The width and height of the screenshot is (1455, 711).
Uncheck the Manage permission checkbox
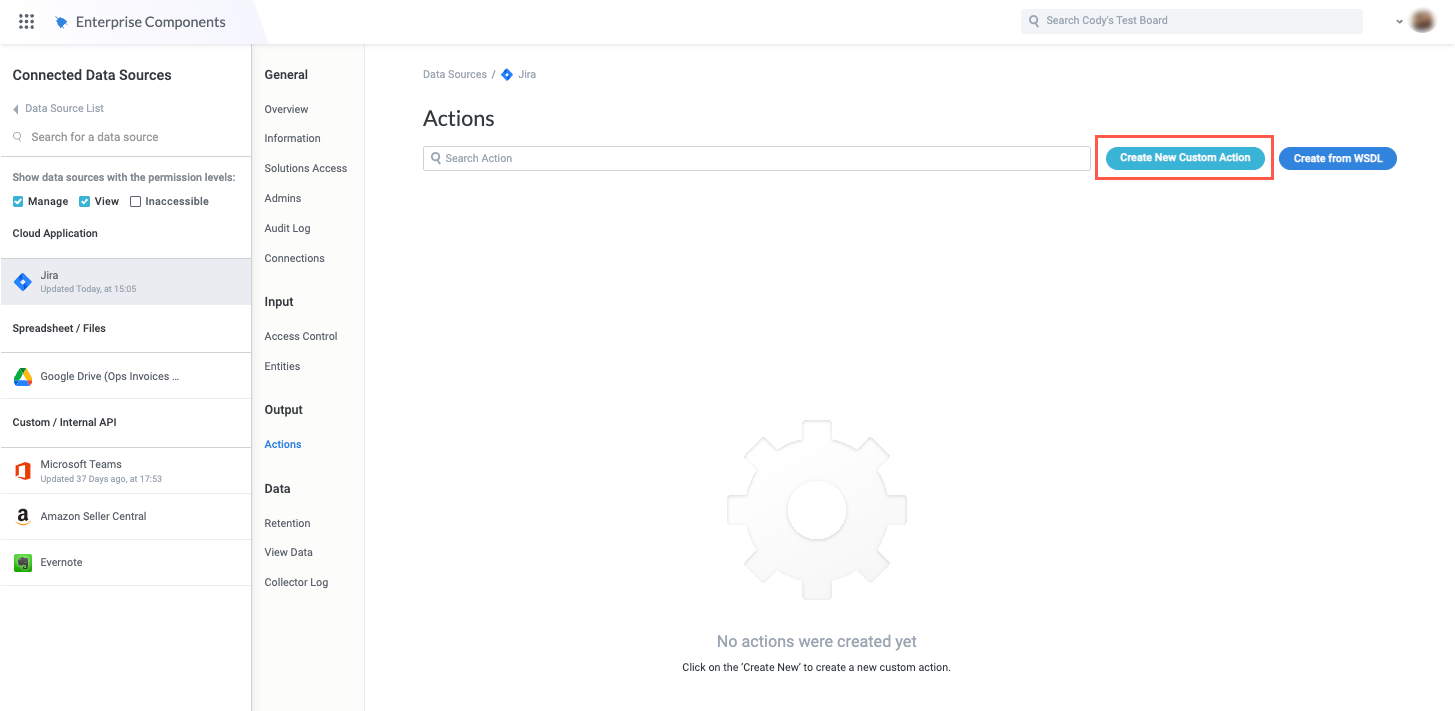17,201
